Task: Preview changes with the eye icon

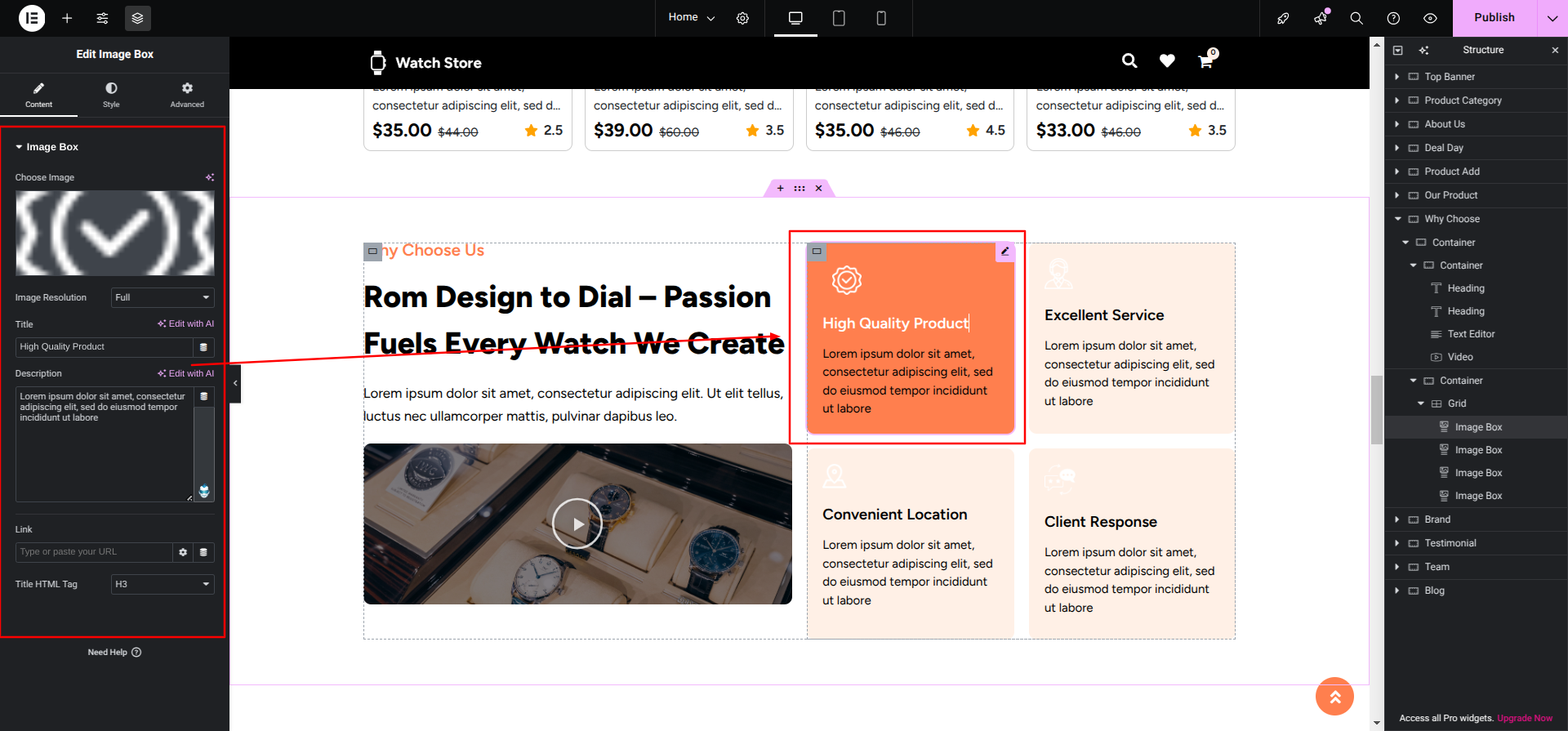Action: (1430, 18)
